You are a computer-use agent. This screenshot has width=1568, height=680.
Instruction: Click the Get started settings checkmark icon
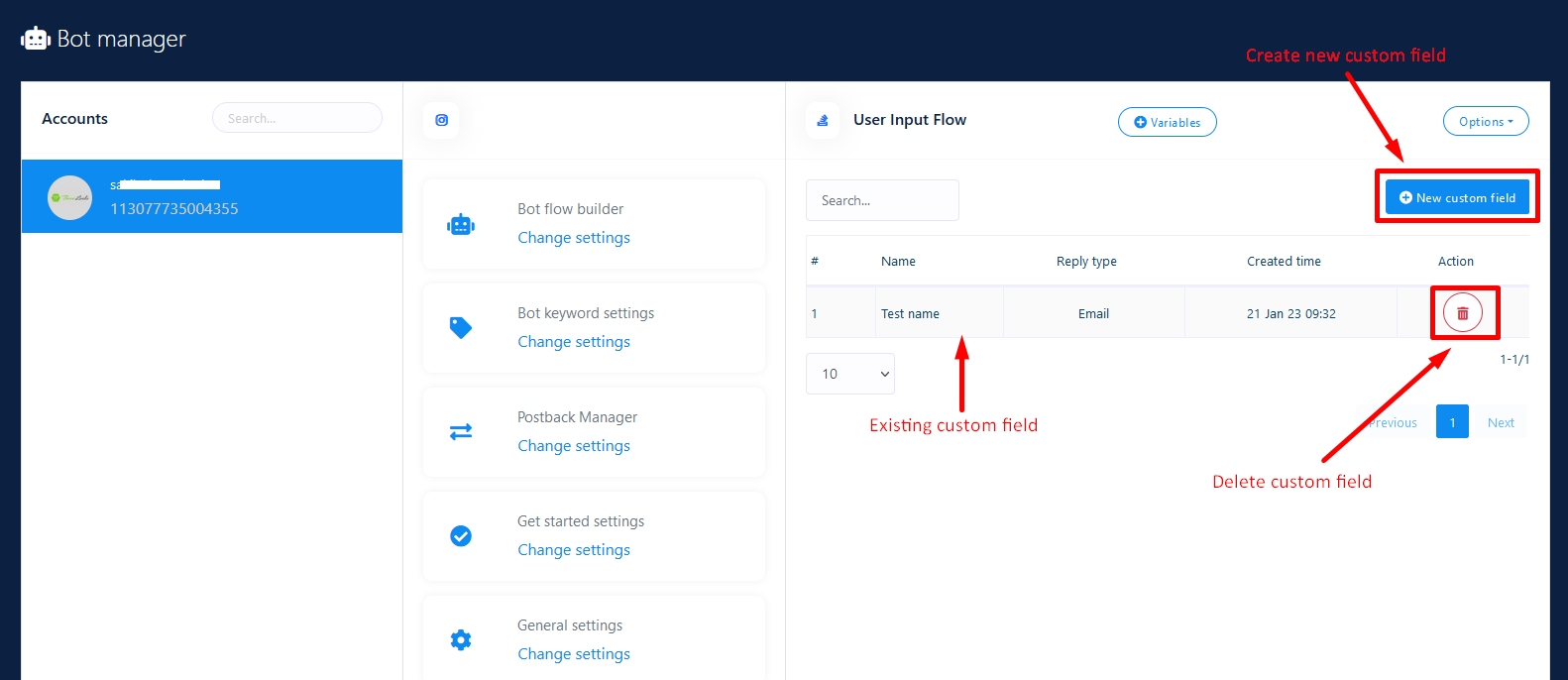pyautogui.click(x=461, y=536)
